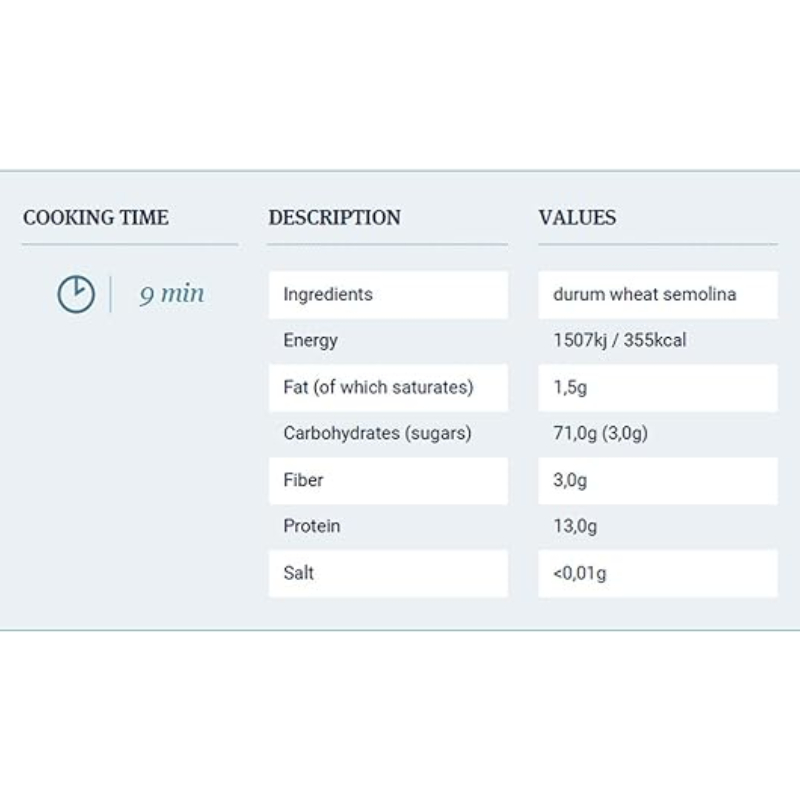The image size is (800, 800).
Task: Click the 3,0g fiber value cell
Action: (657, 480)
